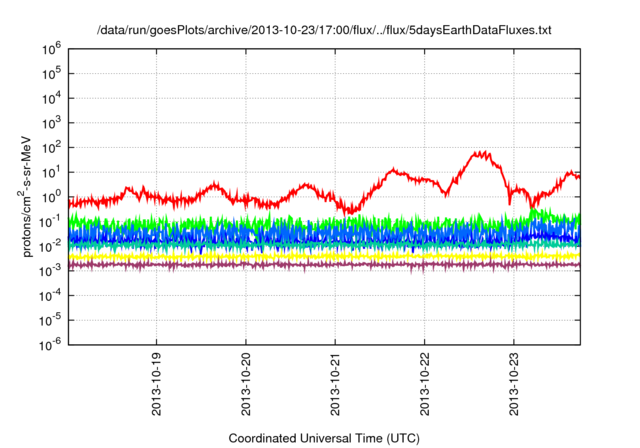Click the 10^2 y-axis tick label
Screen dimensions: 640x448
[51, 148]
